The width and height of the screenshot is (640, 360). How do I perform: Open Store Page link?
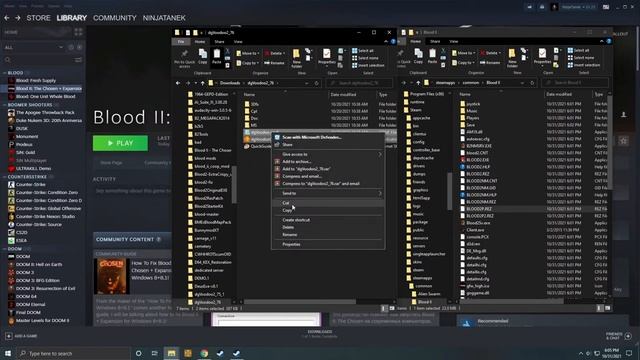coord(111,162)
